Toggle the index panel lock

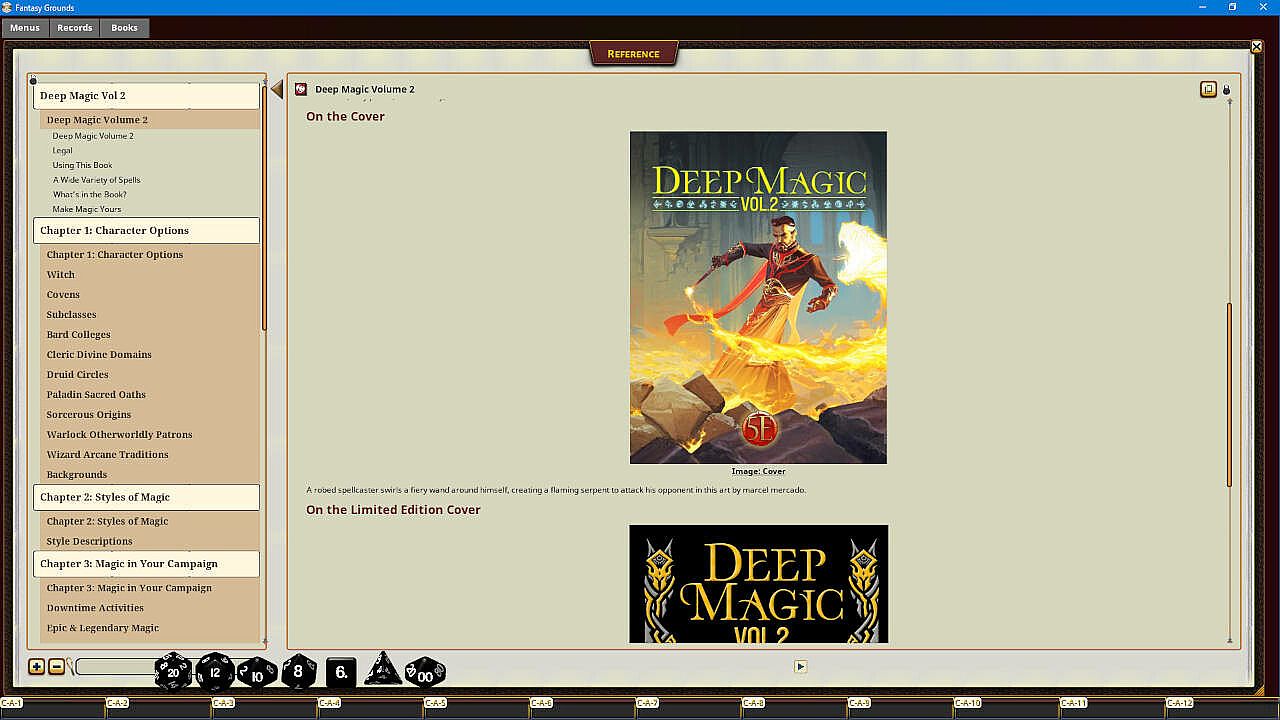[33, 81]
